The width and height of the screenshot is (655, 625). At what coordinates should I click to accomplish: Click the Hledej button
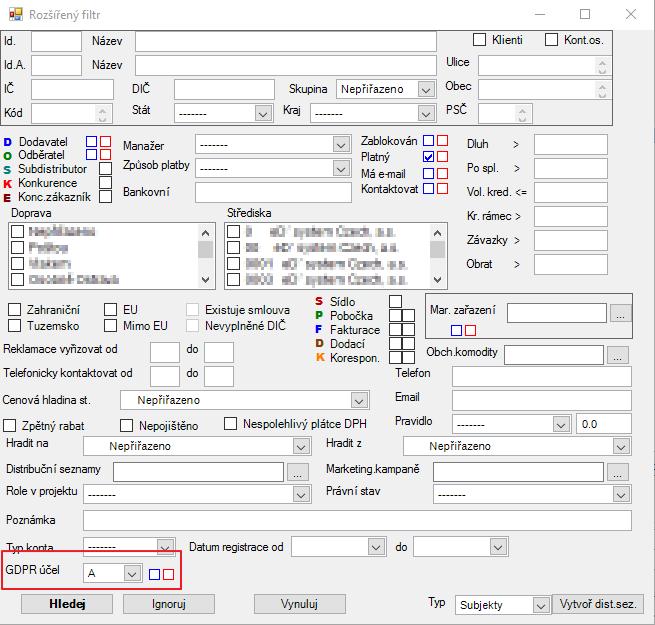tap(67, 604)
